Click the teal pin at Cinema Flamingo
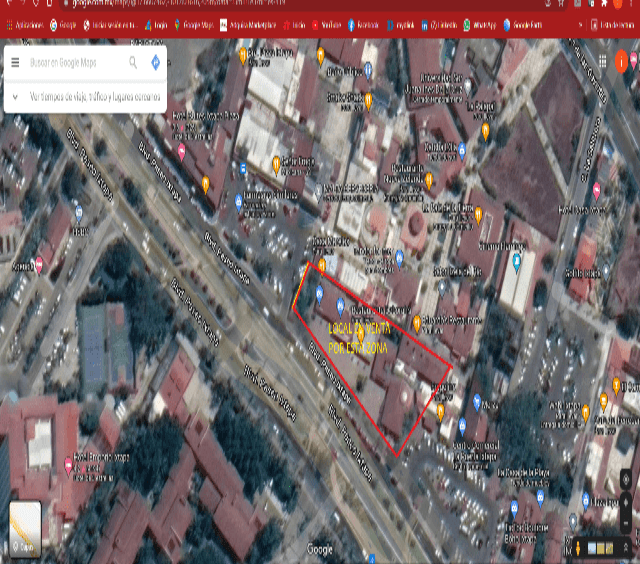Screen dimensions: 640x564 pos(516,262)
